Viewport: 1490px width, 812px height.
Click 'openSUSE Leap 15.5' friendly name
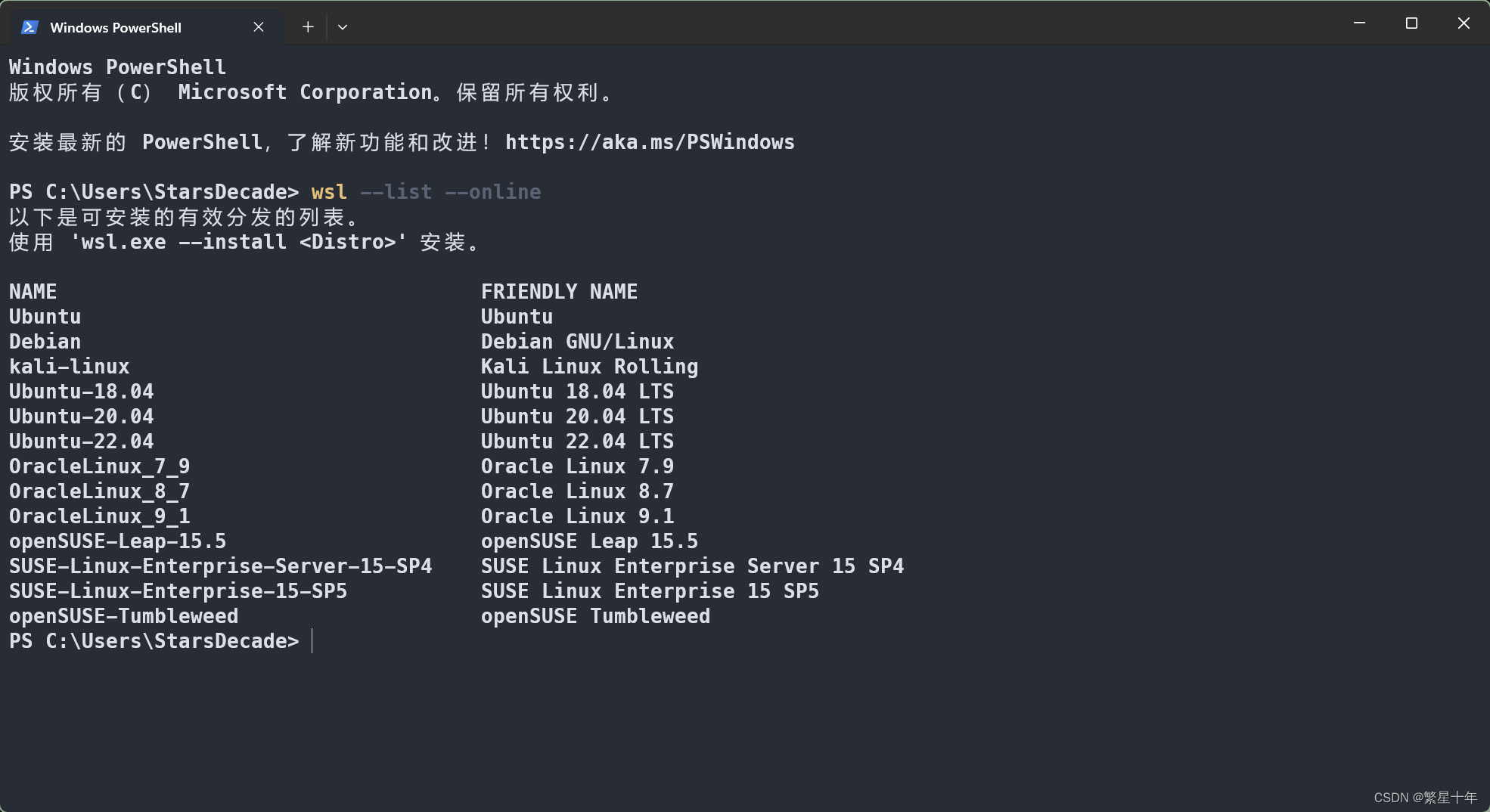point(589,541)
